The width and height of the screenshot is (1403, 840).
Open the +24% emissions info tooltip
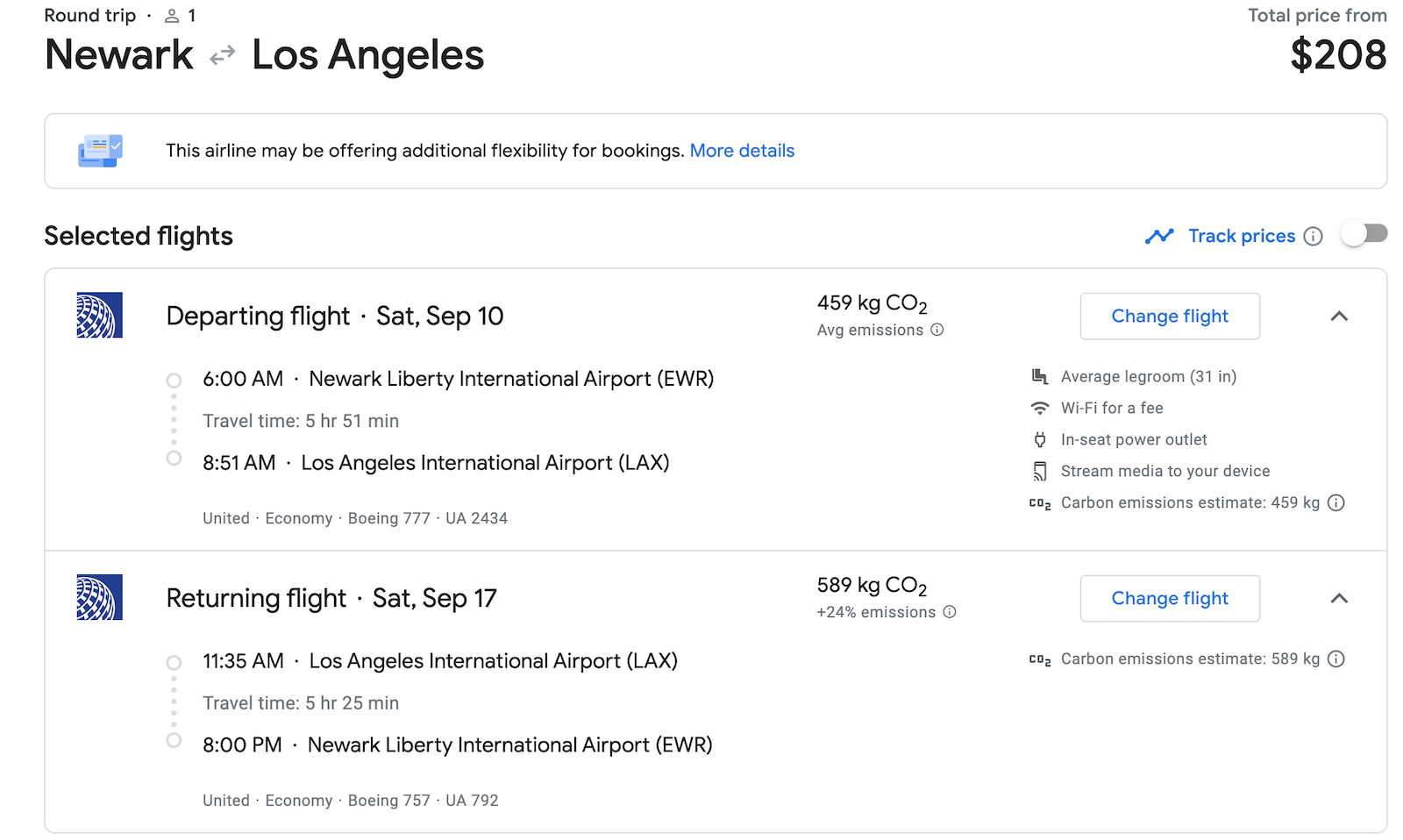point(950,613)
